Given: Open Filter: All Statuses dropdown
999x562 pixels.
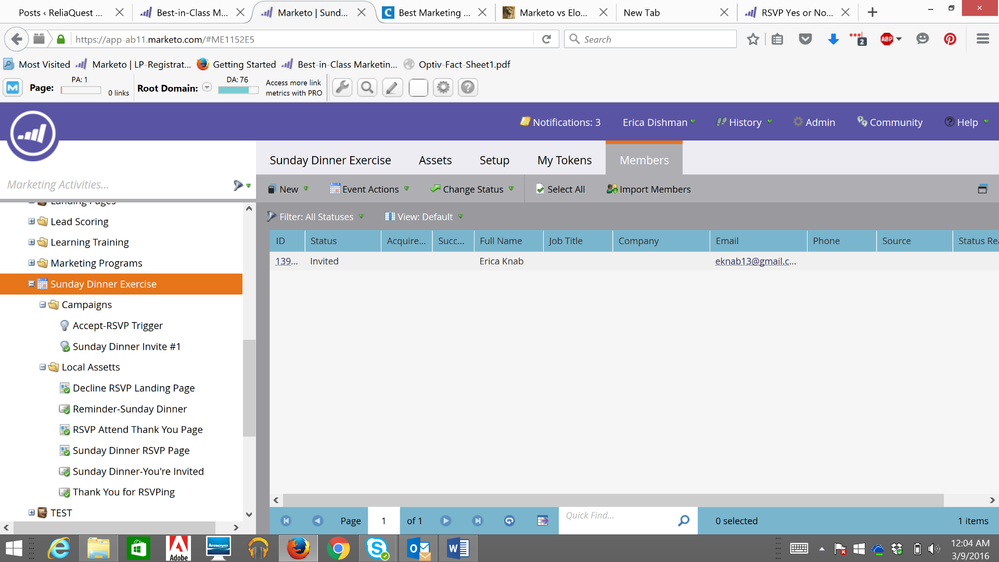Looking at the screenshot, I should coord(315,217).
